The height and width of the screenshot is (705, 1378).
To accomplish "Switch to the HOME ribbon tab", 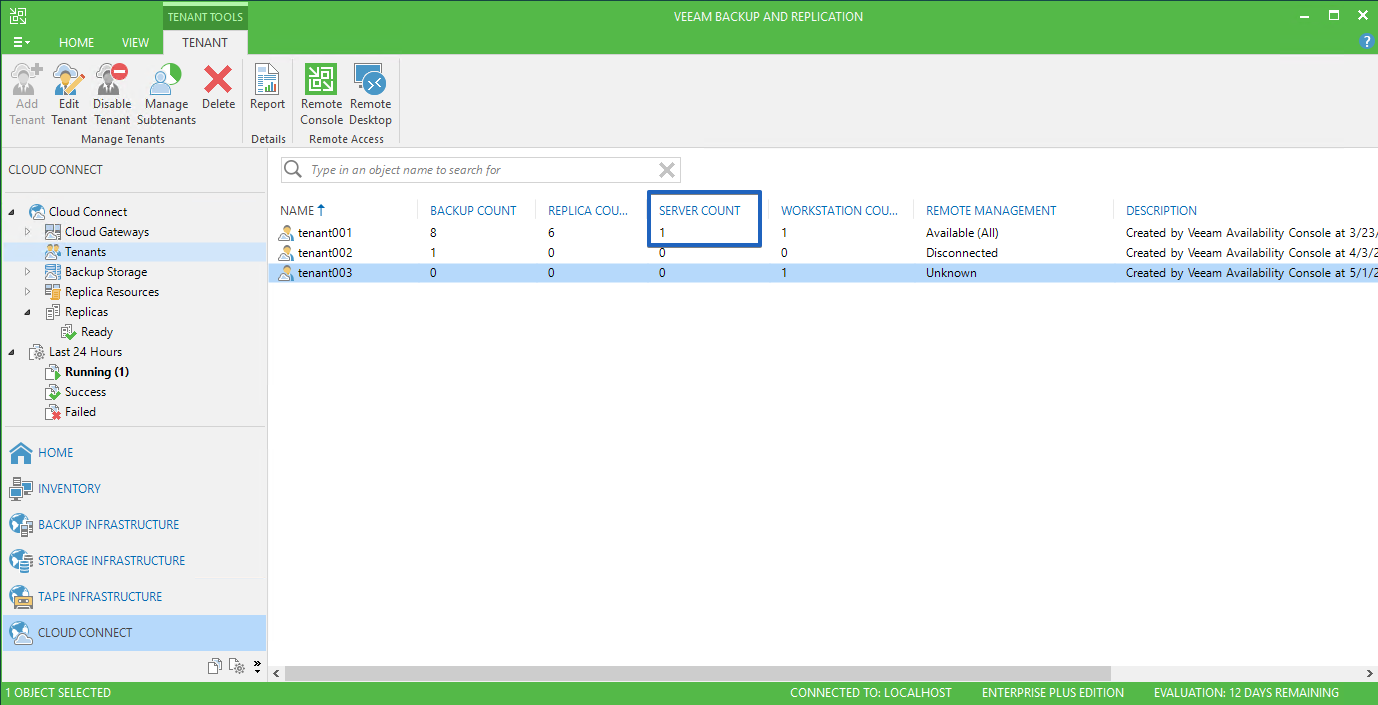I will tap(77, 42).
